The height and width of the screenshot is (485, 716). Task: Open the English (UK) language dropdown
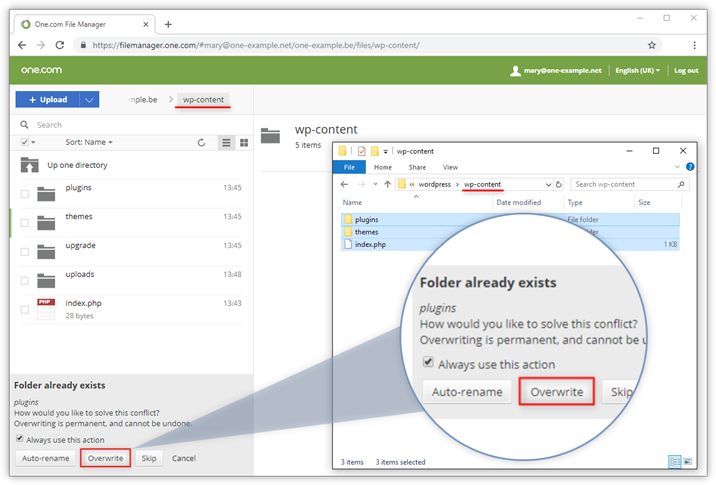(x=637, y=70)
